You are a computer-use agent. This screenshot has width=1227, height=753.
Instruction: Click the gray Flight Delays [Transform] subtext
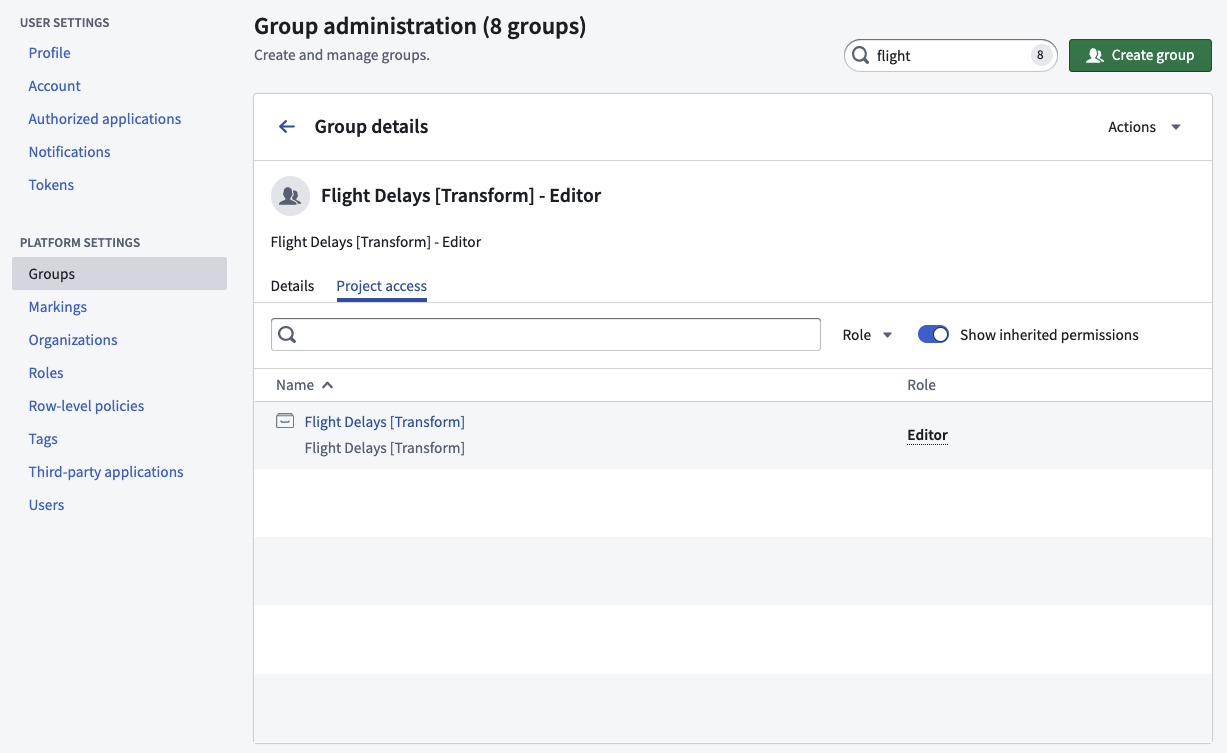[x=384, y=448]
